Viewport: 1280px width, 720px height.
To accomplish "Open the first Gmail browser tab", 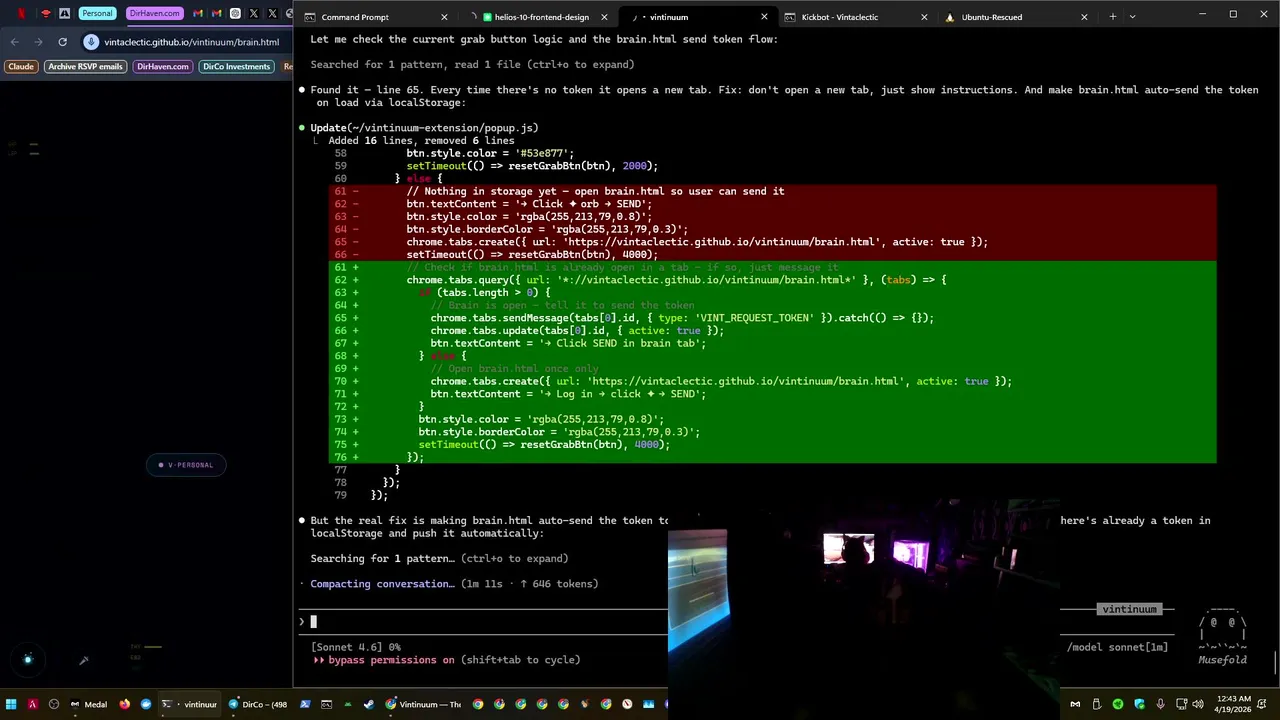I will coord(197,13).
